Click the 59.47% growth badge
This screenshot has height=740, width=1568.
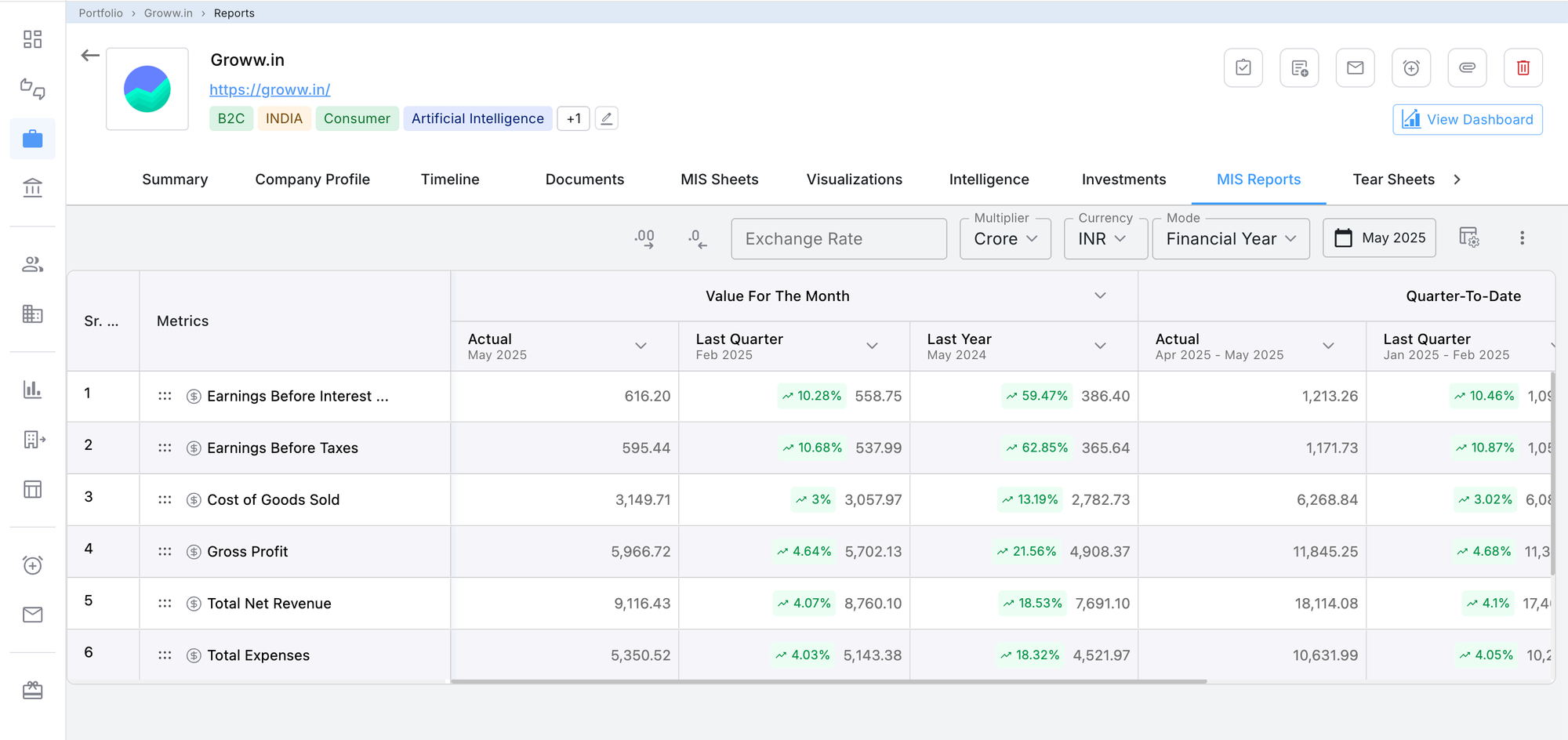coord(1036,396)
